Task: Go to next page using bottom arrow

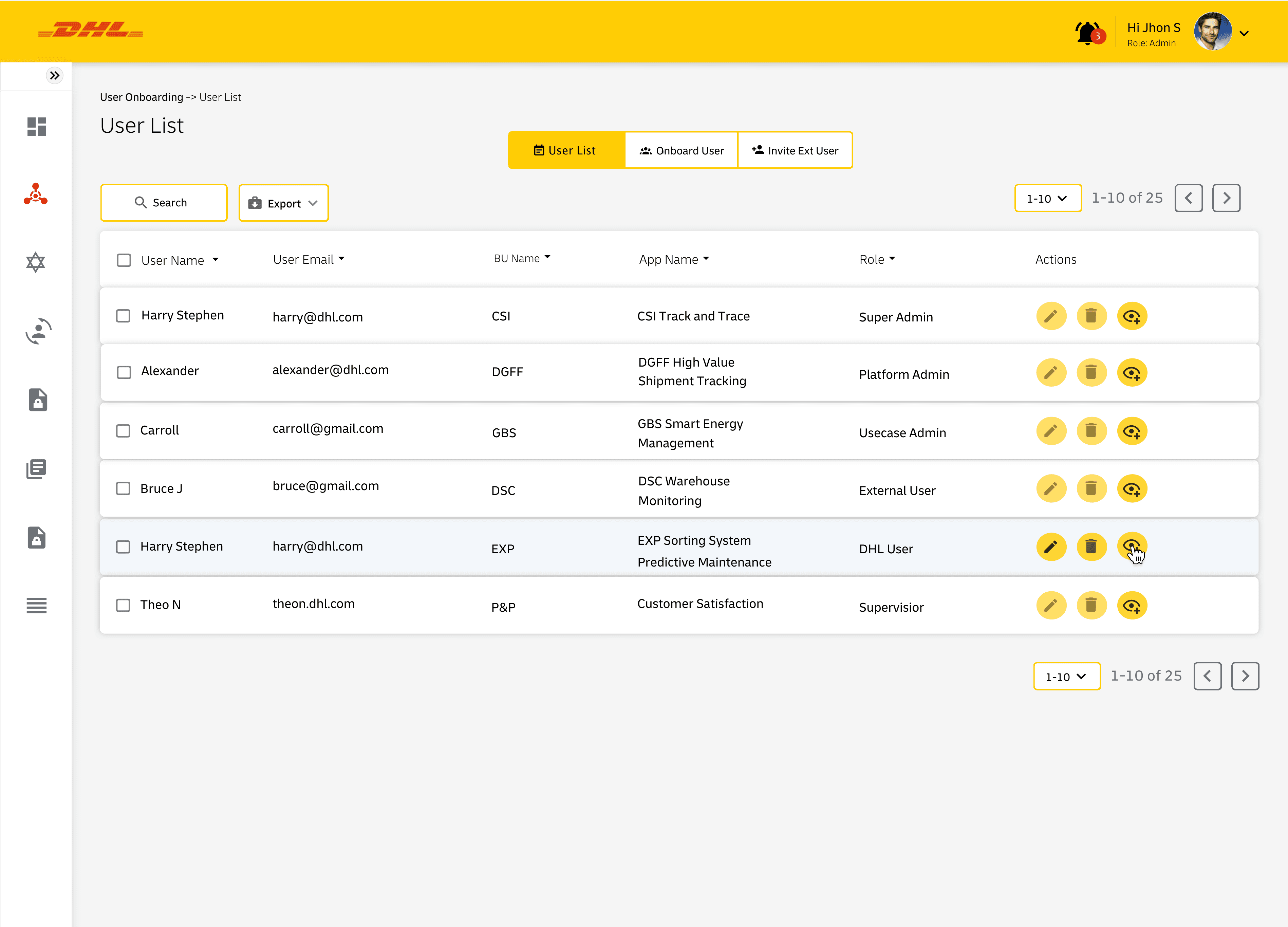Action: coord(1245,676)
